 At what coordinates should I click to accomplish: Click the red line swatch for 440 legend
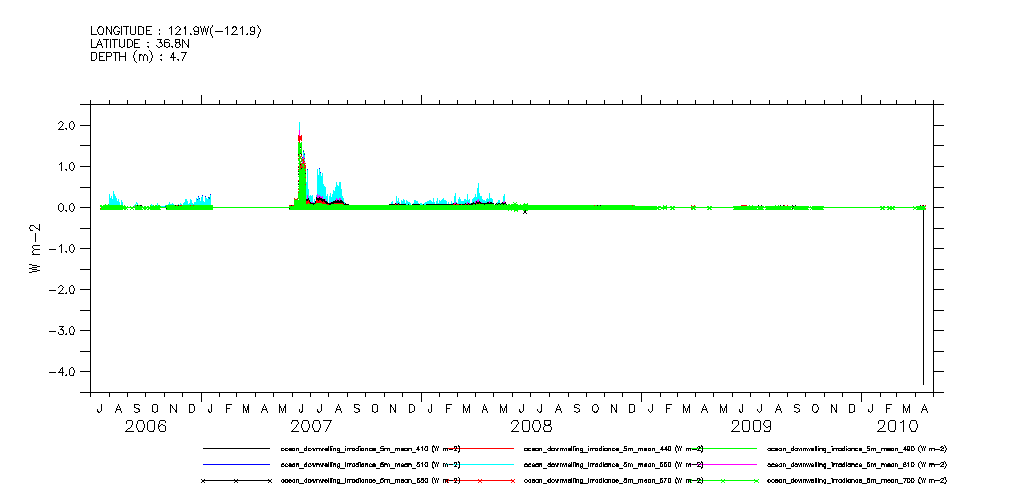tap(479, 449)
